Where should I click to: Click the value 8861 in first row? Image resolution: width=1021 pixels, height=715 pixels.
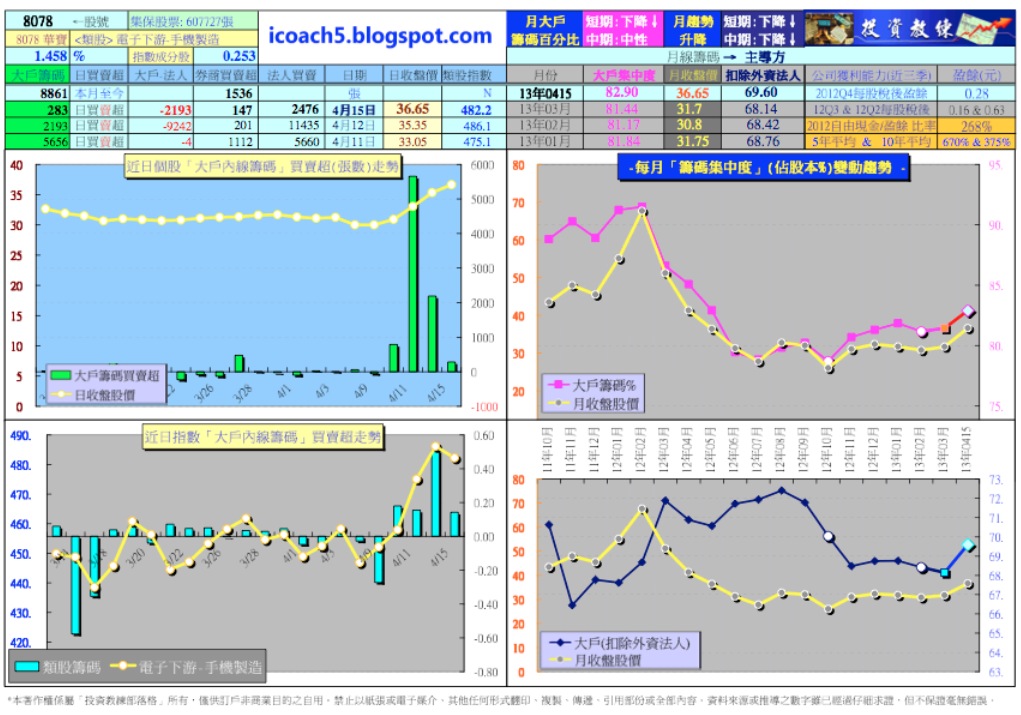click(53, 93)
